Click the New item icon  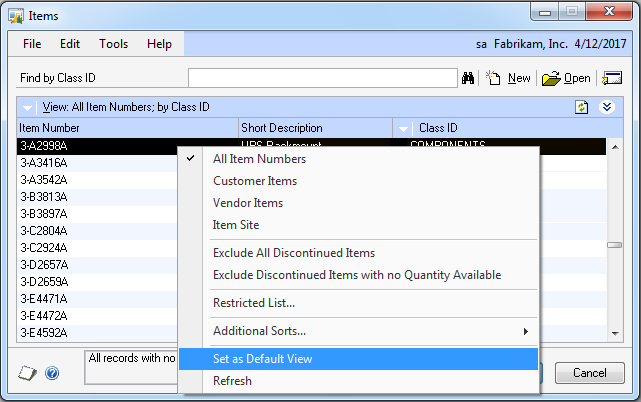pos(493,78)
